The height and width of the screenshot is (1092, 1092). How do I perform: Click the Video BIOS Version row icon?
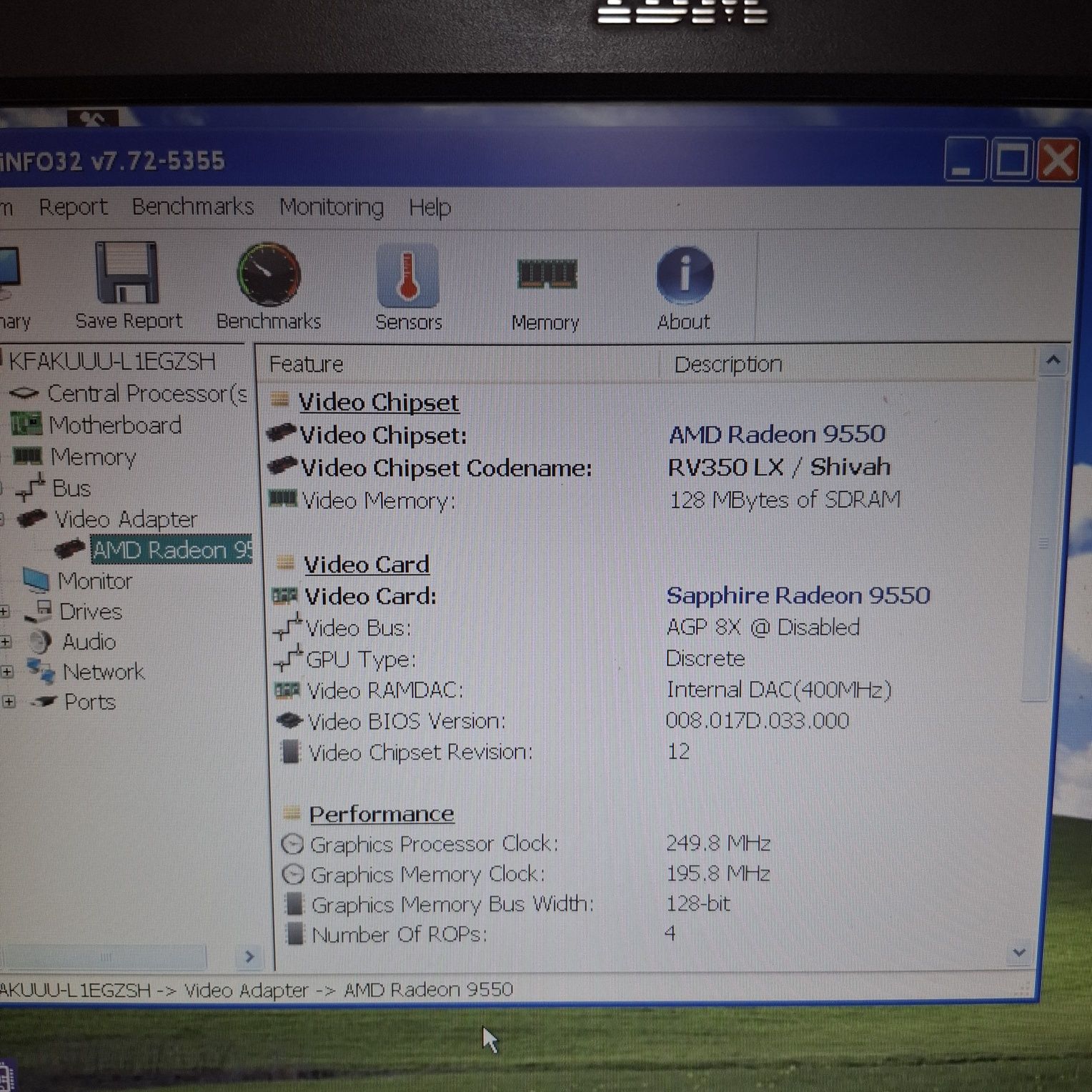tap(289, 720)
